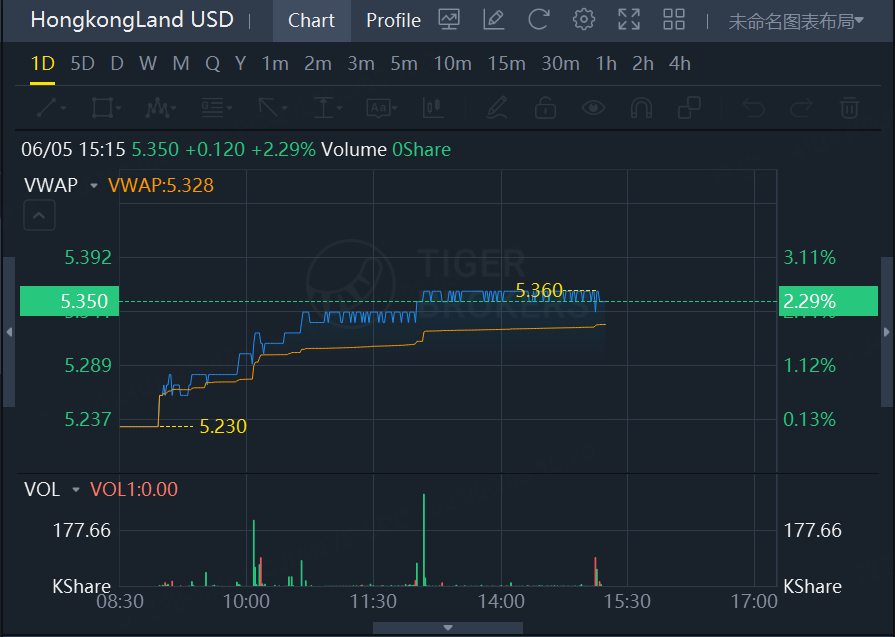Switch to the Profile tab
The image size is (895, 637).
tap(393, 21)
